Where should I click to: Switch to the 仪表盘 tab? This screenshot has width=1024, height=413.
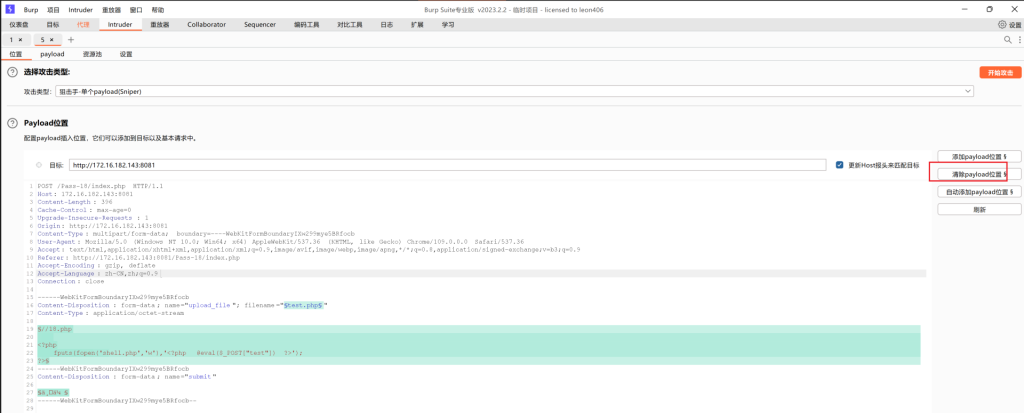[x=19, y=25]
